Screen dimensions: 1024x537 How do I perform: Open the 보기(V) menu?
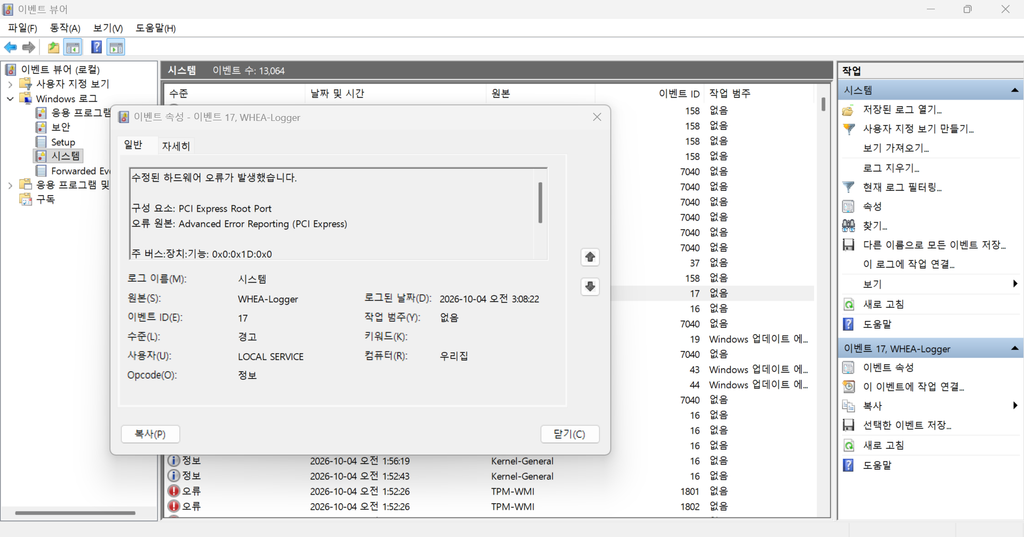tap(108, 28)
